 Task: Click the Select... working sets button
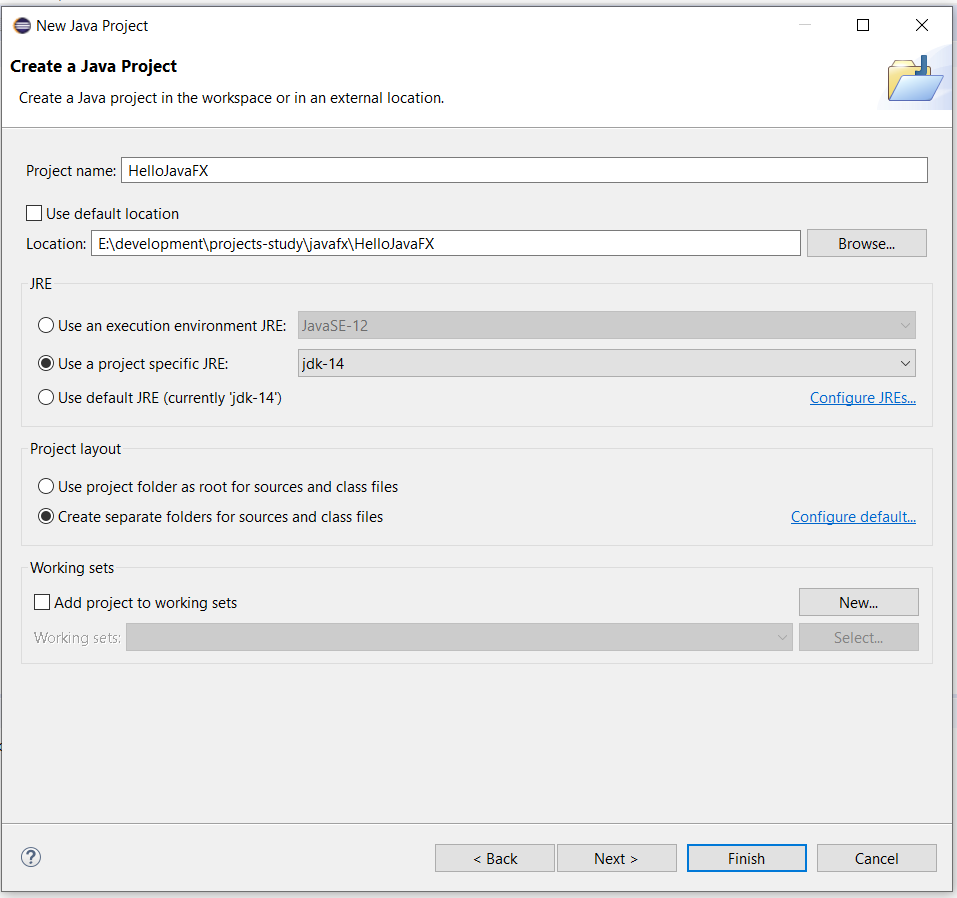859,637
